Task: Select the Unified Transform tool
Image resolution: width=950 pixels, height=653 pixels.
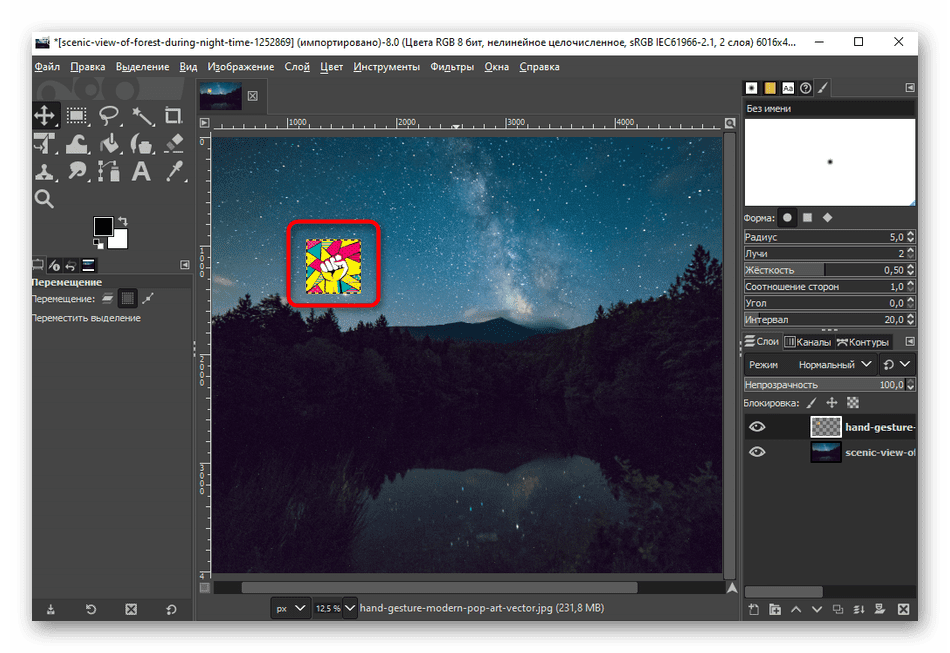Action: pos(45,144)
